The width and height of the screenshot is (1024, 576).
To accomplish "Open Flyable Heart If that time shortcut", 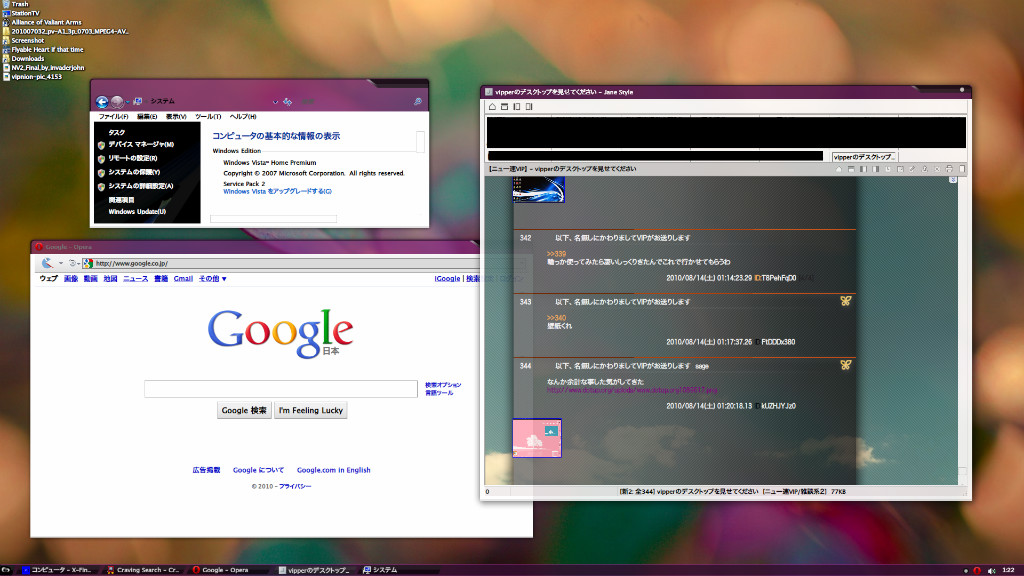I will tap(43, 50).
